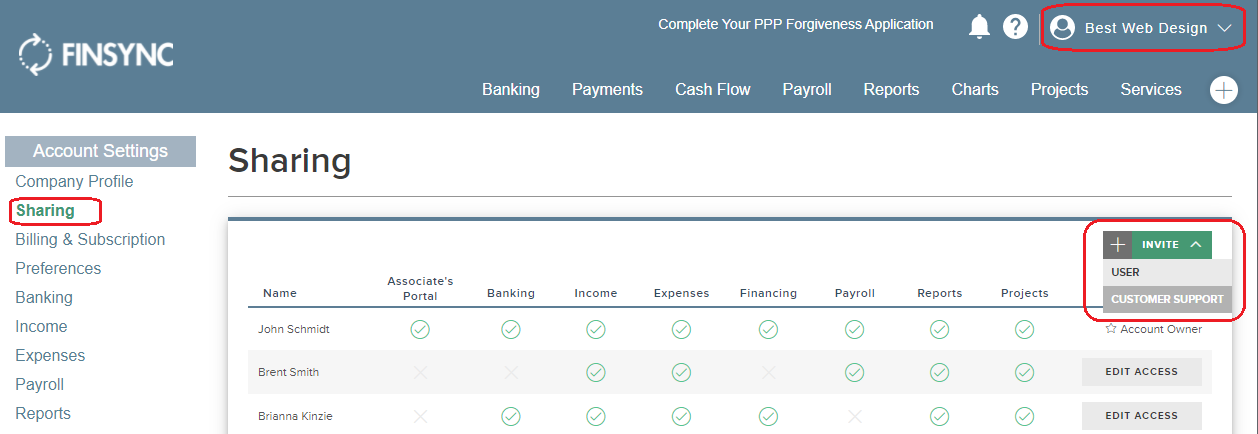Toggle Brent Smith's Income check
Screen dimensions: 1258x434
[596, 372]
